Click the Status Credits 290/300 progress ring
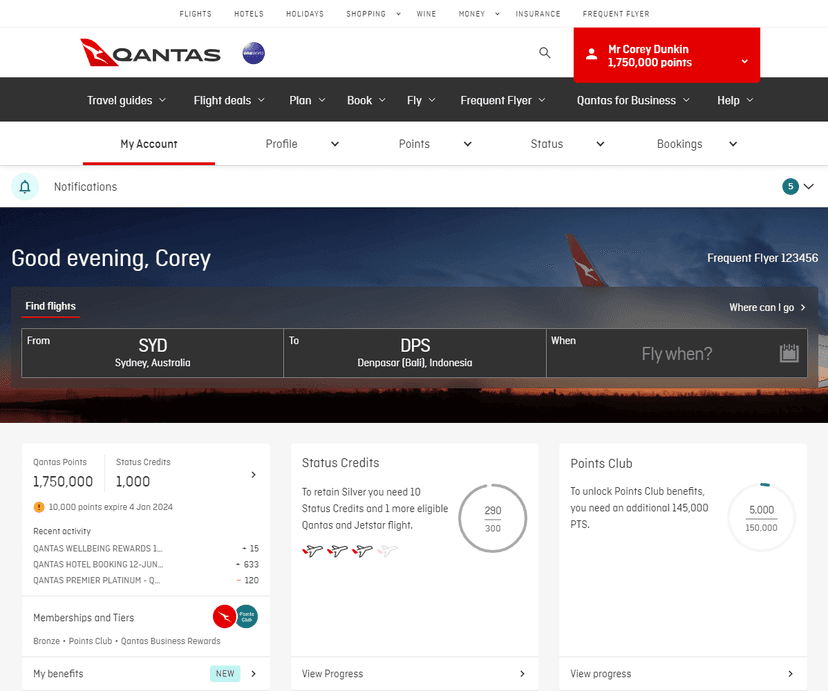 click(x=492, y=518)
